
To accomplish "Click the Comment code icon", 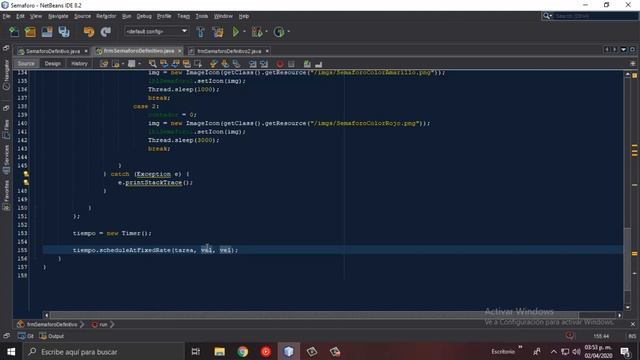I will pyautogui.click(x=307, y=64).
